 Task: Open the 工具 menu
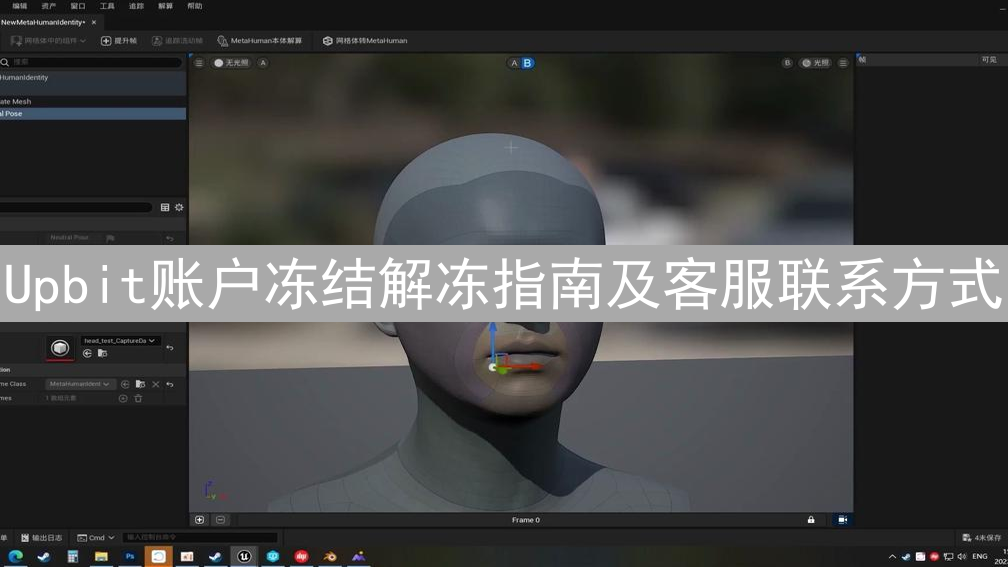tap(107, 6)
